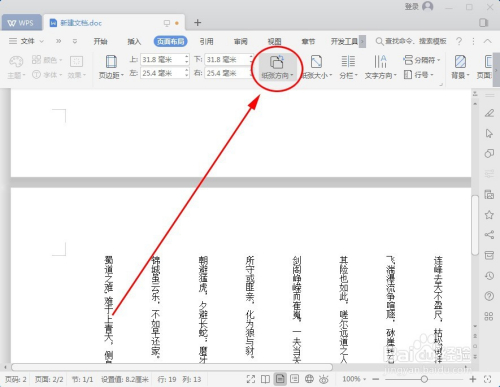Click the search commands box
500x387 pixels.
[411, 41]
